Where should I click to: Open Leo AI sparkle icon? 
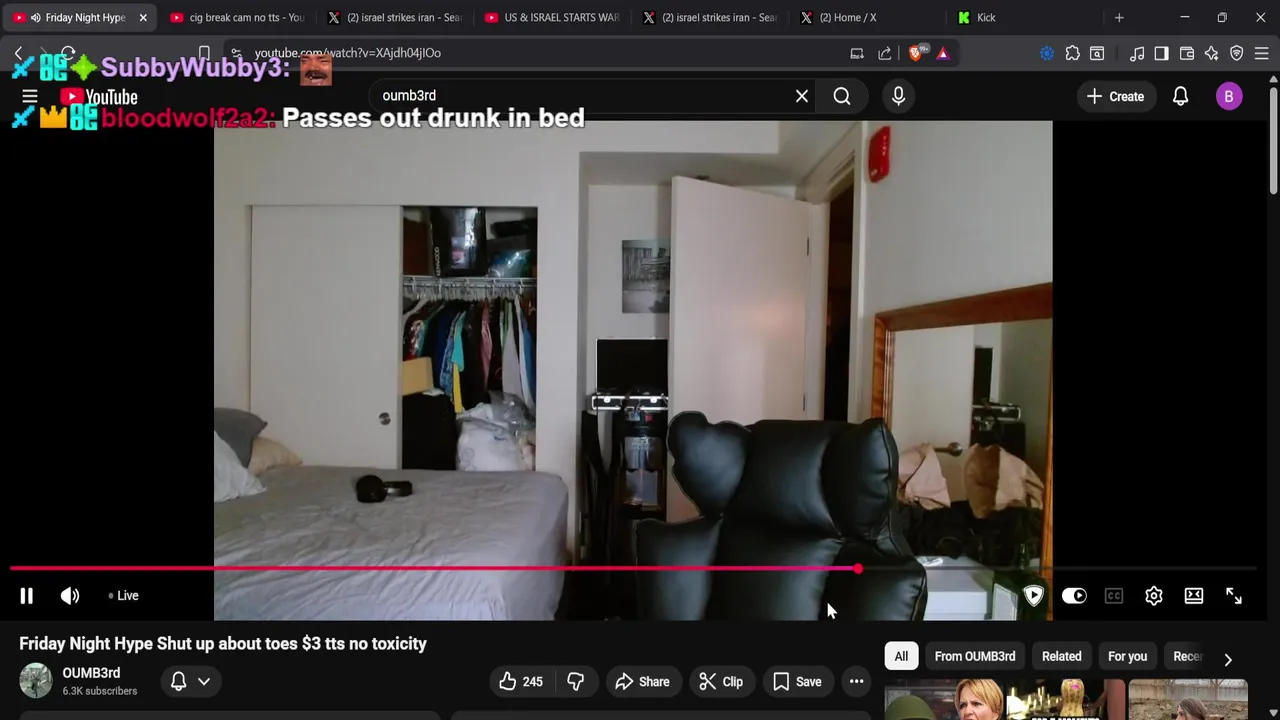(x=1212, y=53)
